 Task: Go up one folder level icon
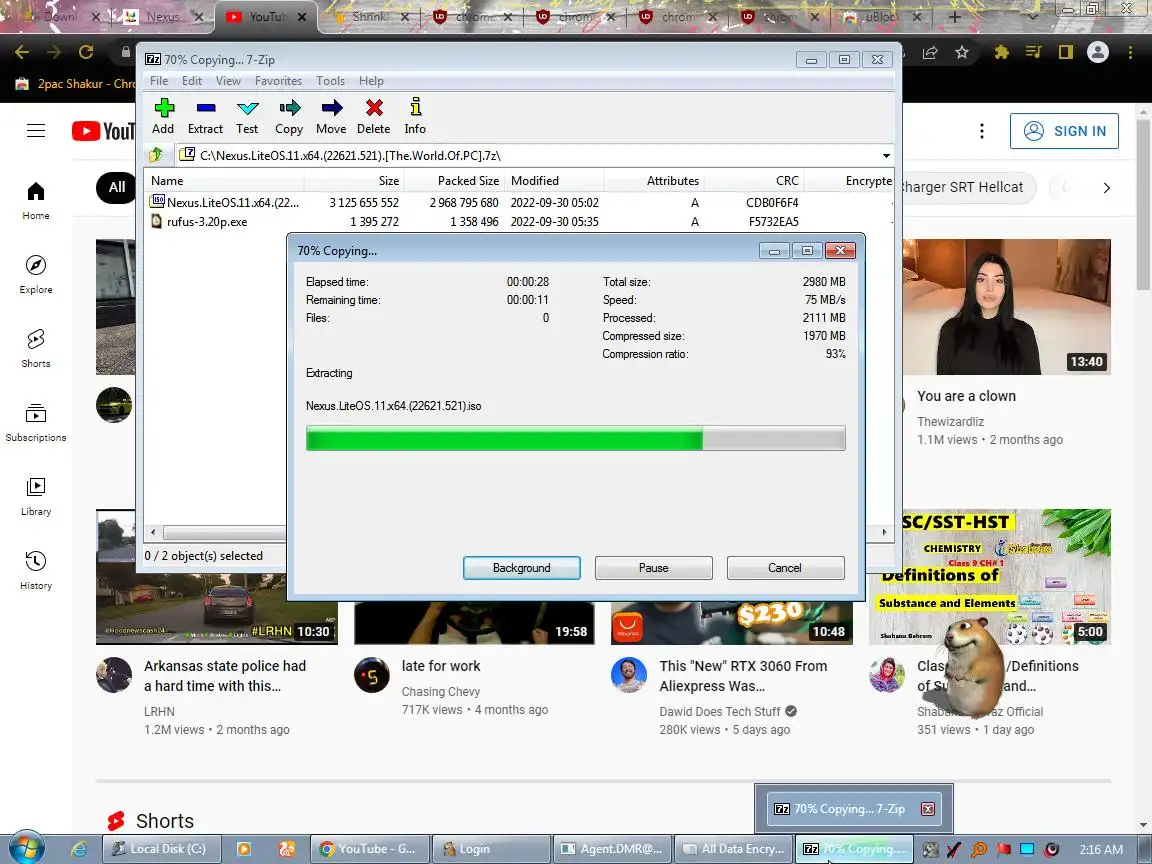click(x=156, y=155)
